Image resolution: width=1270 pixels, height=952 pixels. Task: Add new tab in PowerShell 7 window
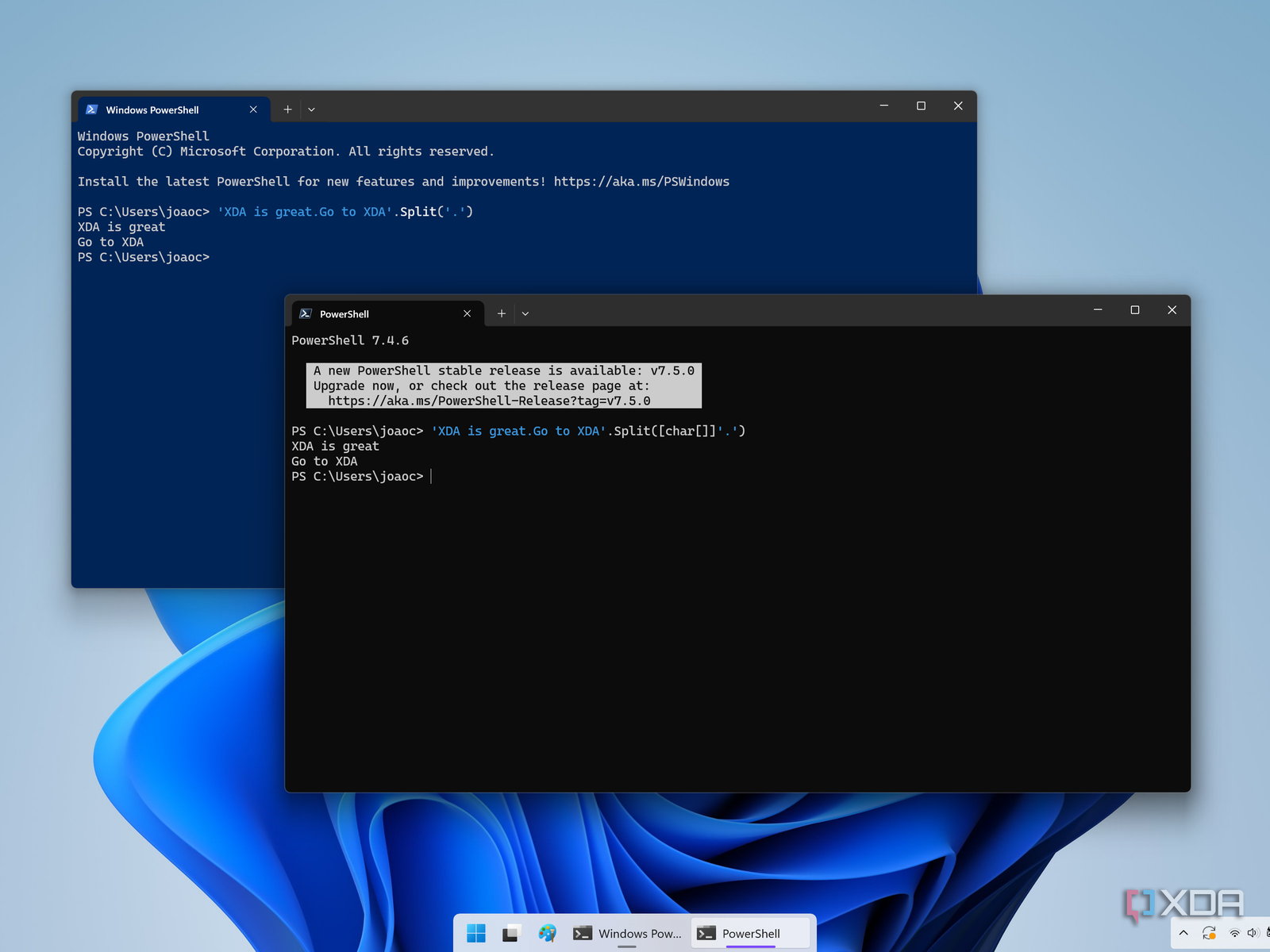click(x=501, y=314)
